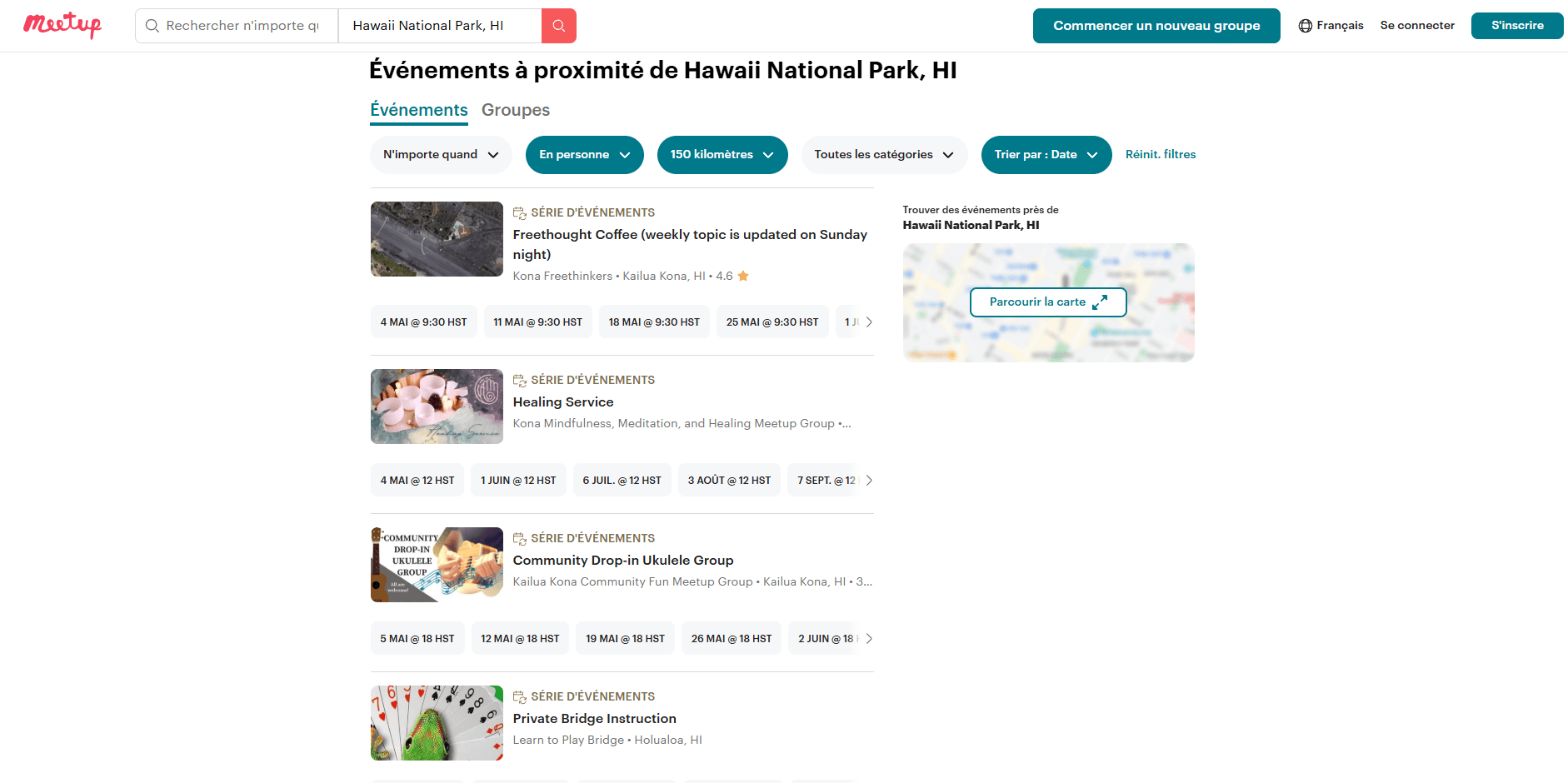Open the Freethought Coffee event thumbnail
The height and width of the screenshot is (783, 1568).
(x=437, y=239)
